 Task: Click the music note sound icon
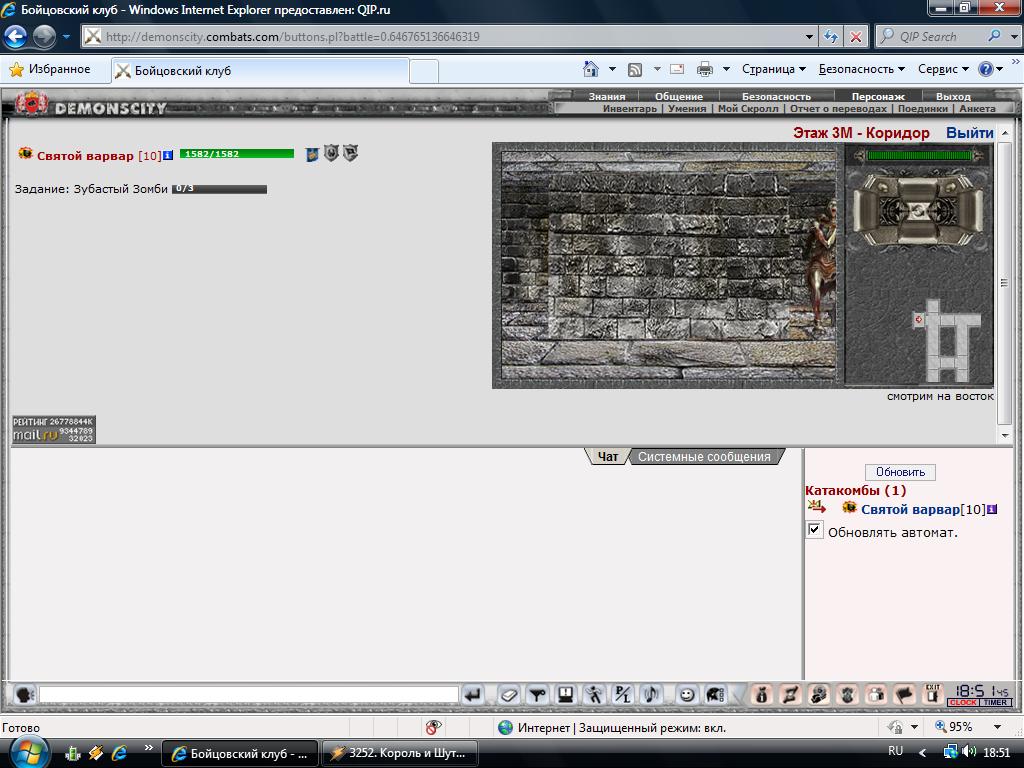coord(650,695)
